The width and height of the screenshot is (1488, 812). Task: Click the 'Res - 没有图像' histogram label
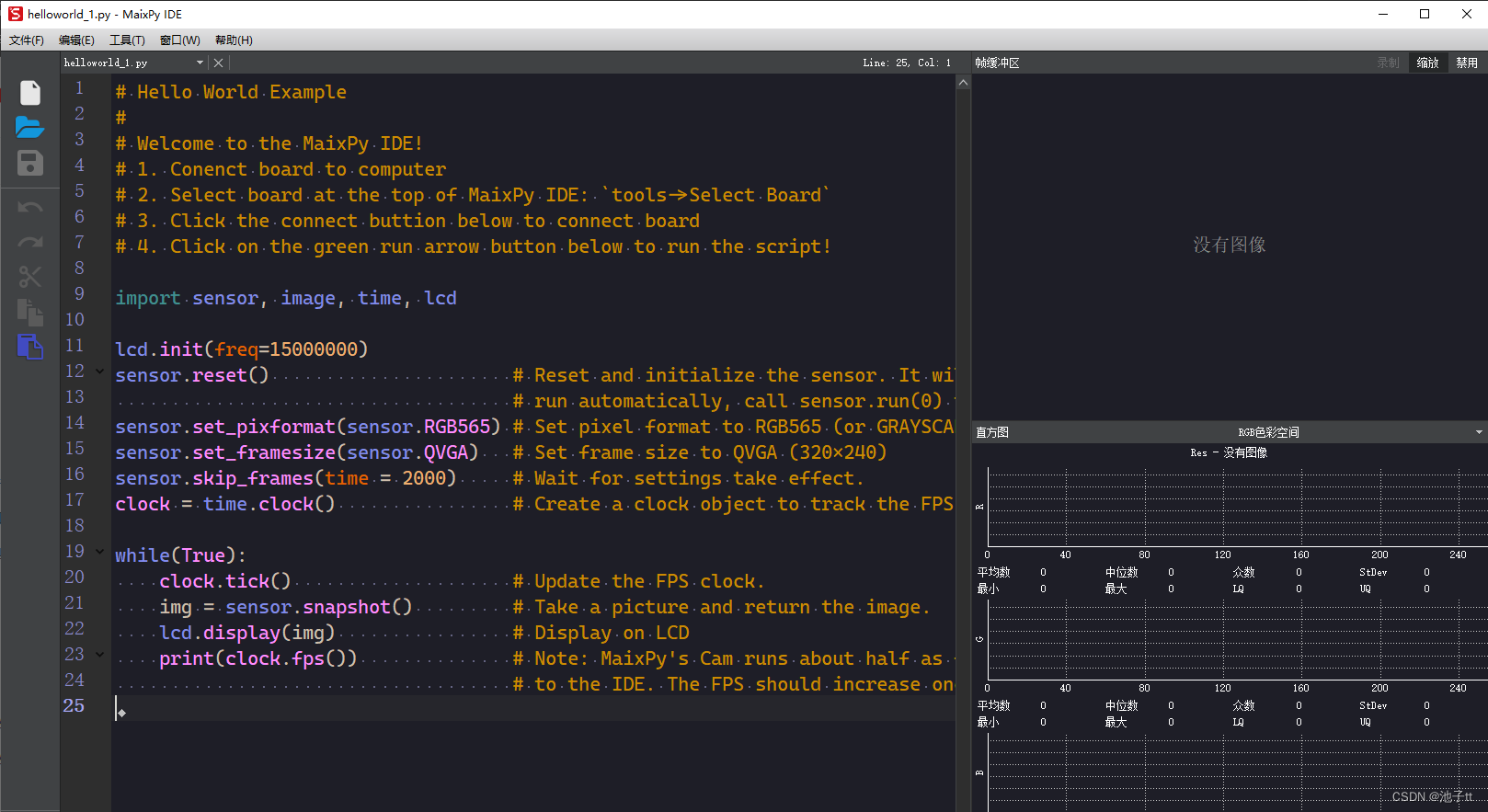[x=1229, y=452]
